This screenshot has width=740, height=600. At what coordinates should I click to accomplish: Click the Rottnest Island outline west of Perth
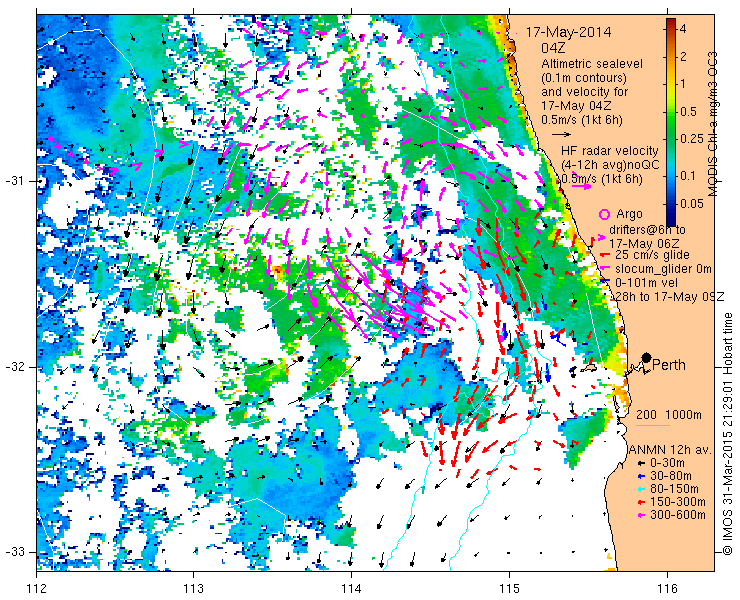589,367
